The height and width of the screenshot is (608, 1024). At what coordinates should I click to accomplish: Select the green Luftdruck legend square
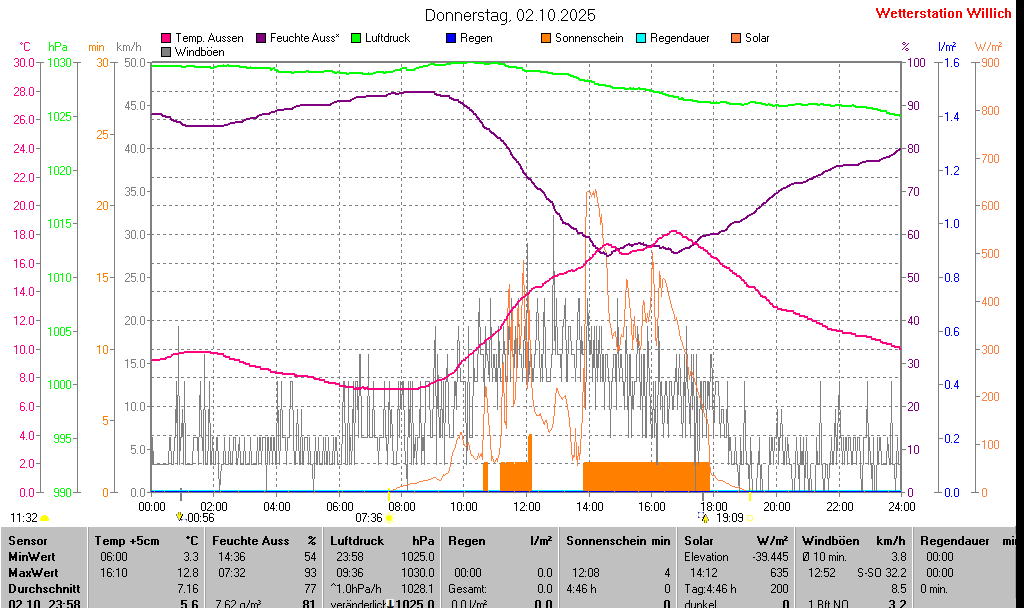(x=355, y=38)
